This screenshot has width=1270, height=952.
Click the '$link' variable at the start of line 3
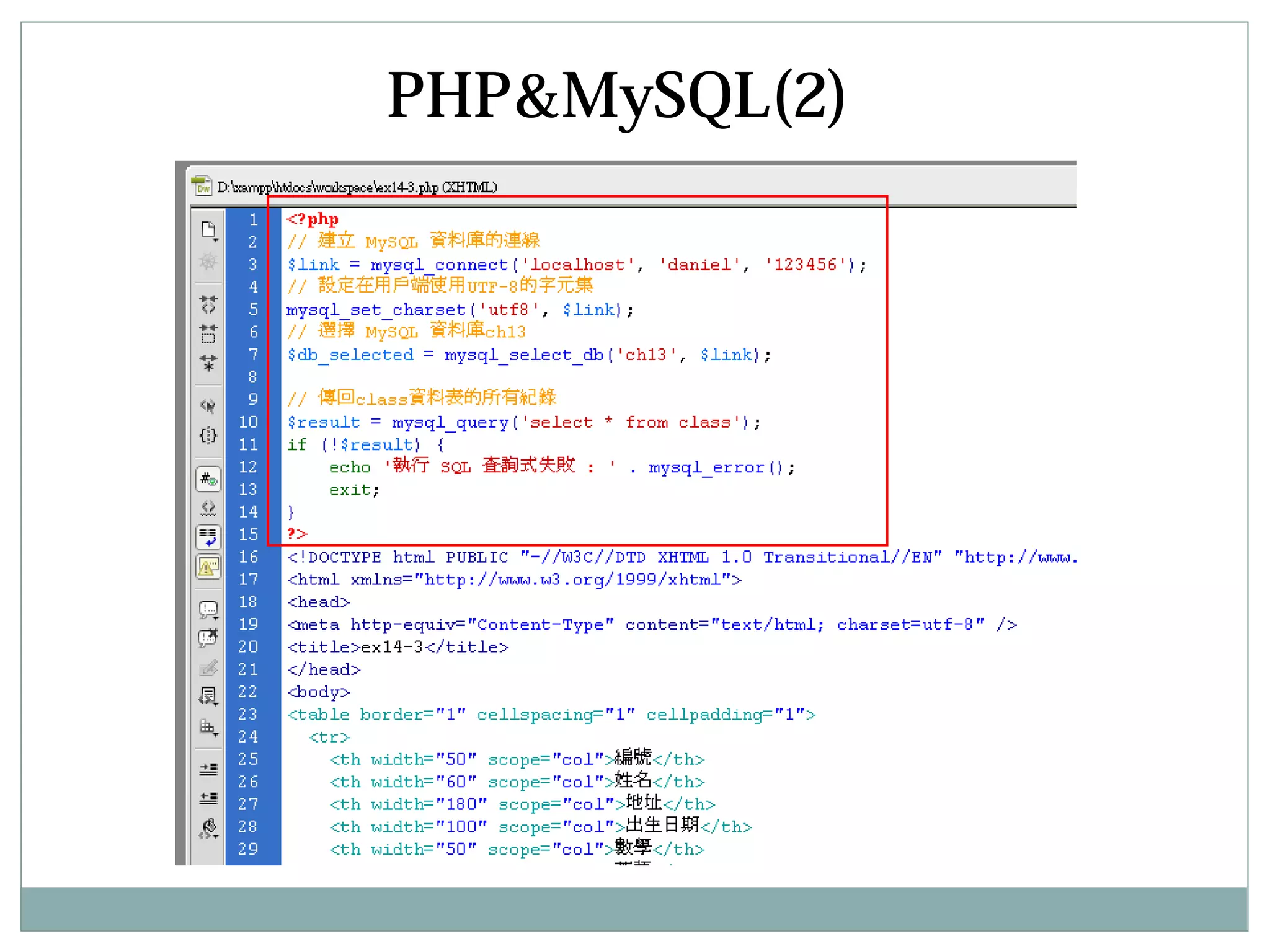coord(313,265)
